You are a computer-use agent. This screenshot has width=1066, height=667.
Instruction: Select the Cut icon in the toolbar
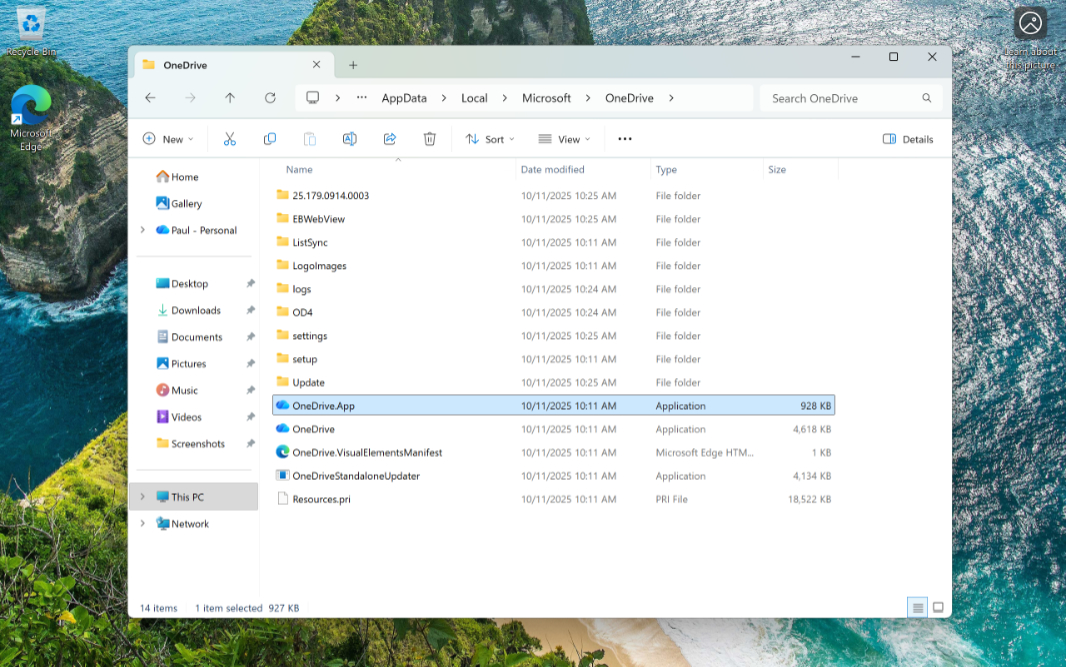(229, 138)
